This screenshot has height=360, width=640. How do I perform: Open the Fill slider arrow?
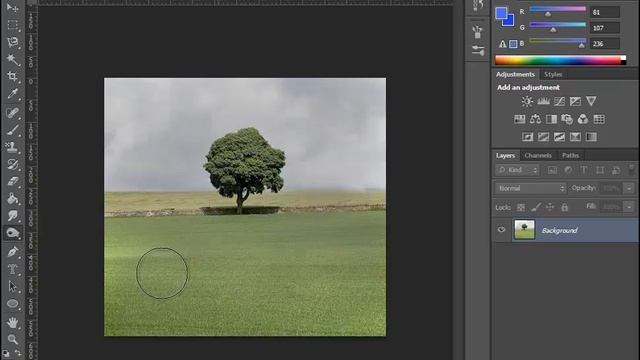[x=629, y=207]
